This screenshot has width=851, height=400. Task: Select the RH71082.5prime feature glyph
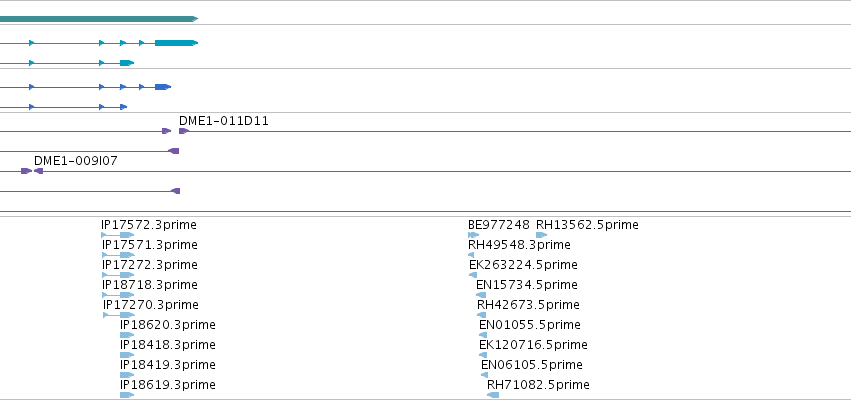(x=493, y=395)
